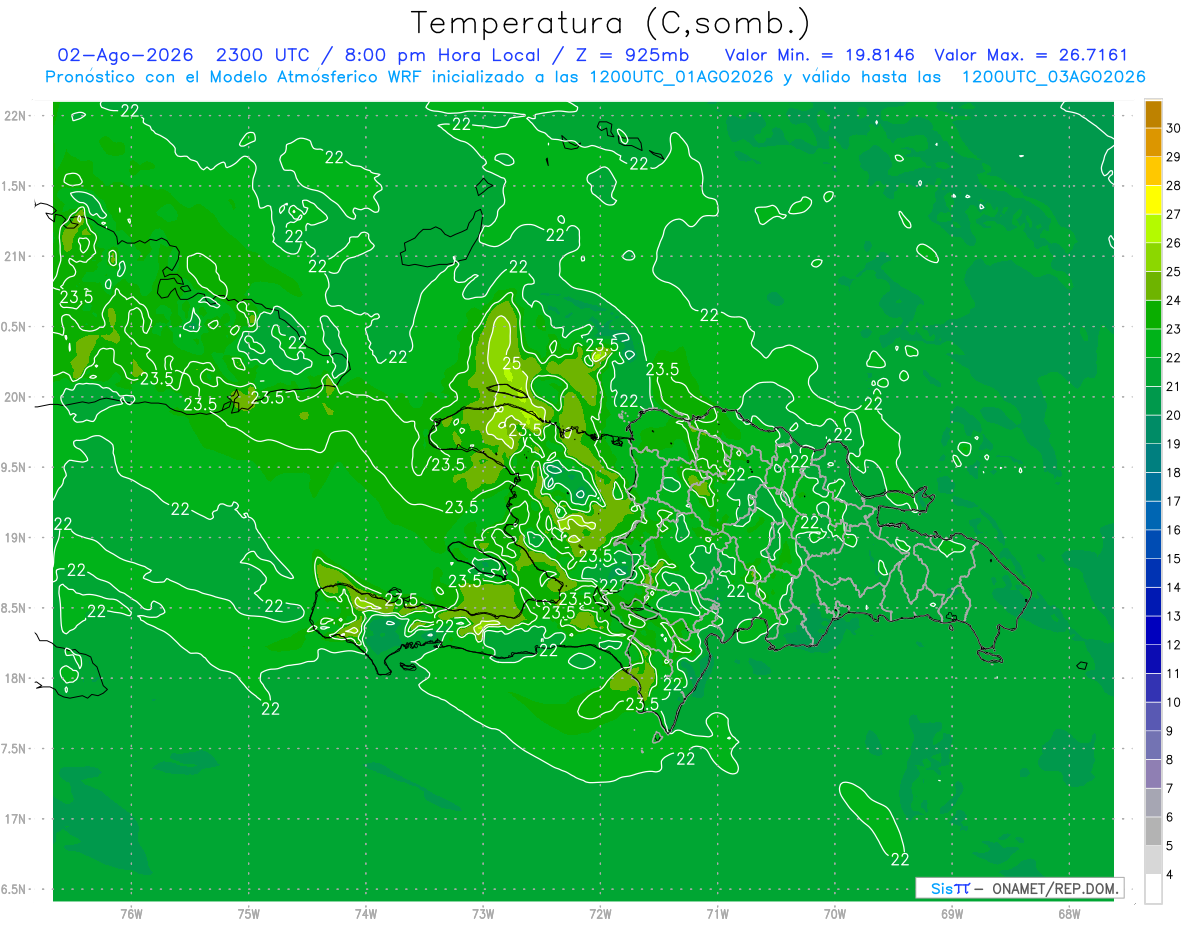Click the "24" value on the color scale

tap(1174, 300)
